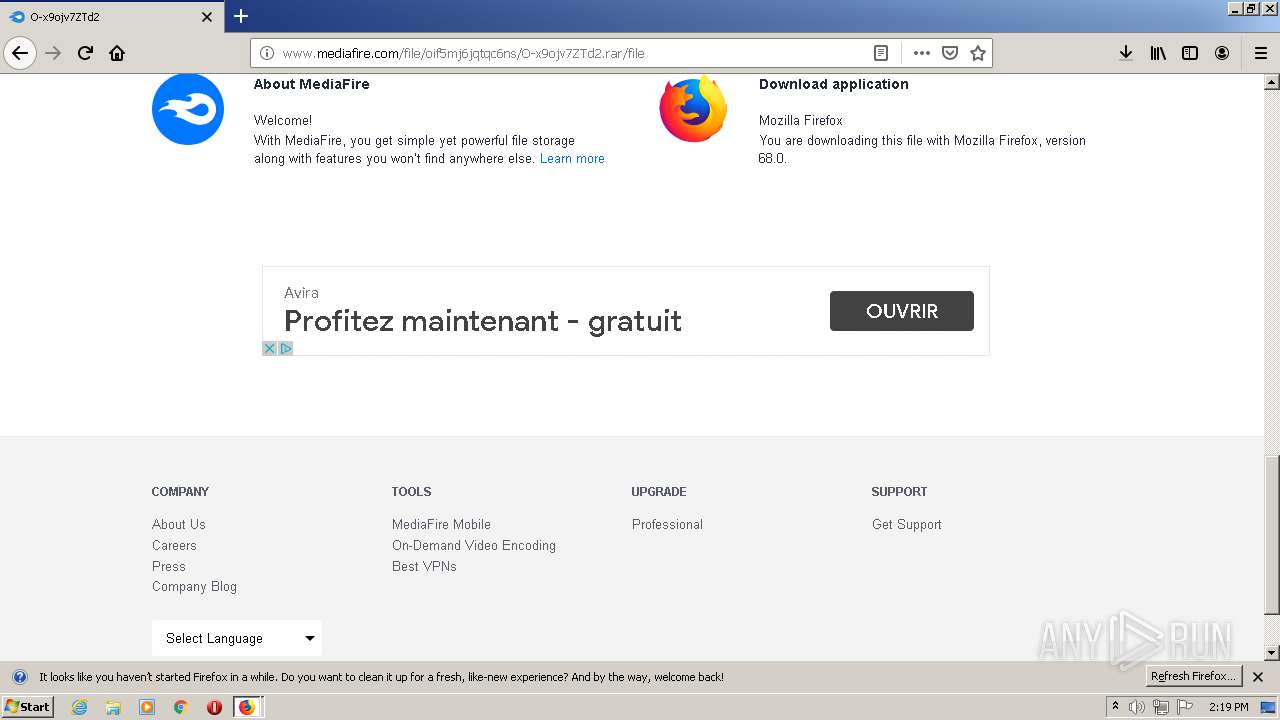1280x720 pixels.
Task: Click the Mozilla Firefox logo image
Action: (693, 108)
